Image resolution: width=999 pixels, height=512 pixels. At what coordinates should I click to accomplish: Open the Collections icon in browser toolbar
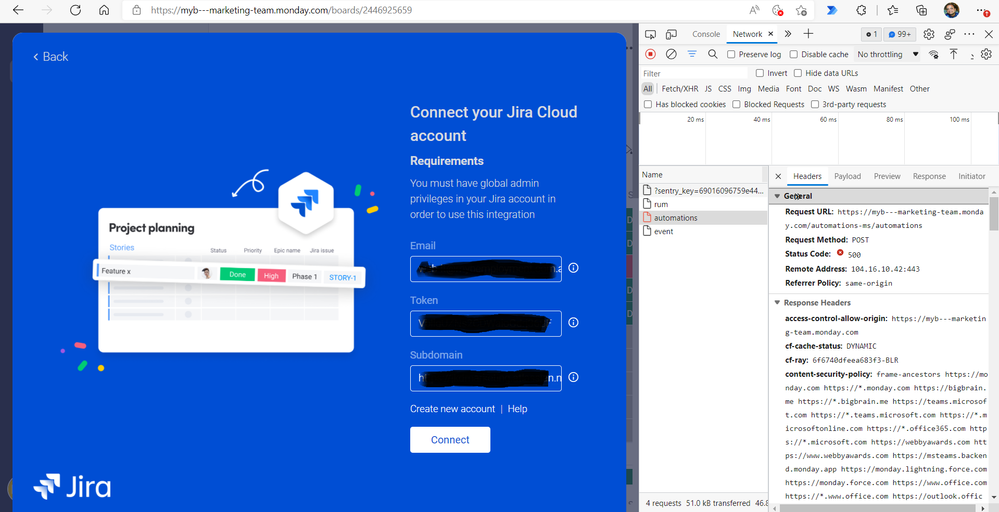click(x=921, y=10)
